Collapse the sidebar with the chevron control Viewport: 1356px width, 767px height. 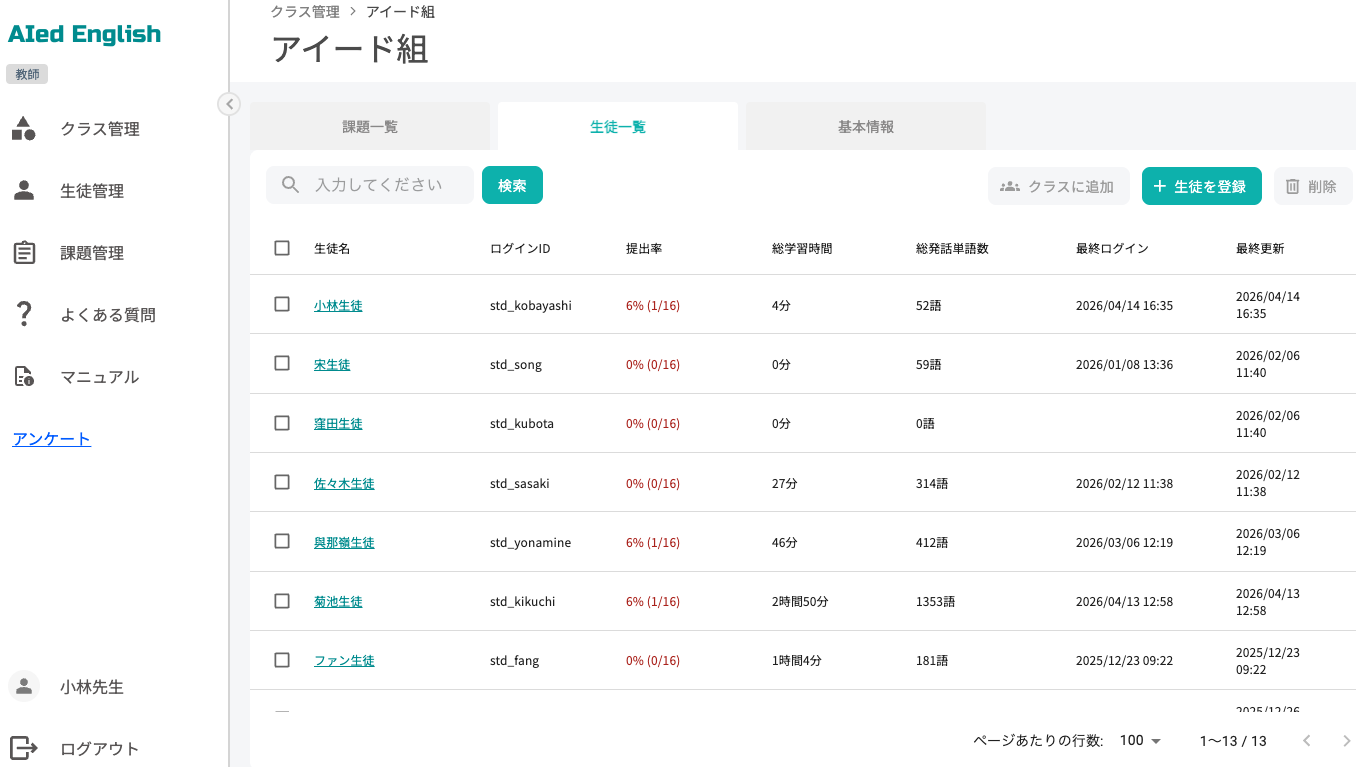[x=229, y=103]
